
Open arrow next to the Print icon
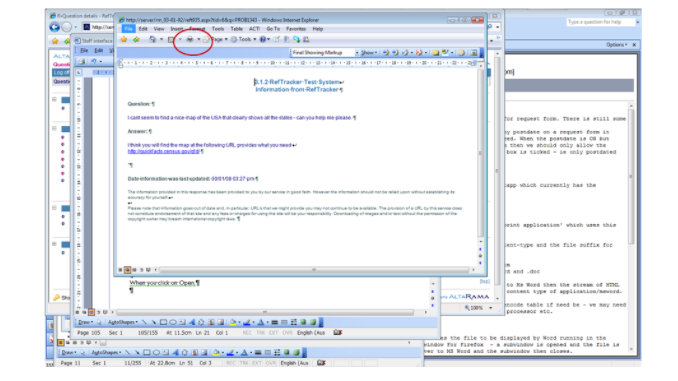point(198,39)
